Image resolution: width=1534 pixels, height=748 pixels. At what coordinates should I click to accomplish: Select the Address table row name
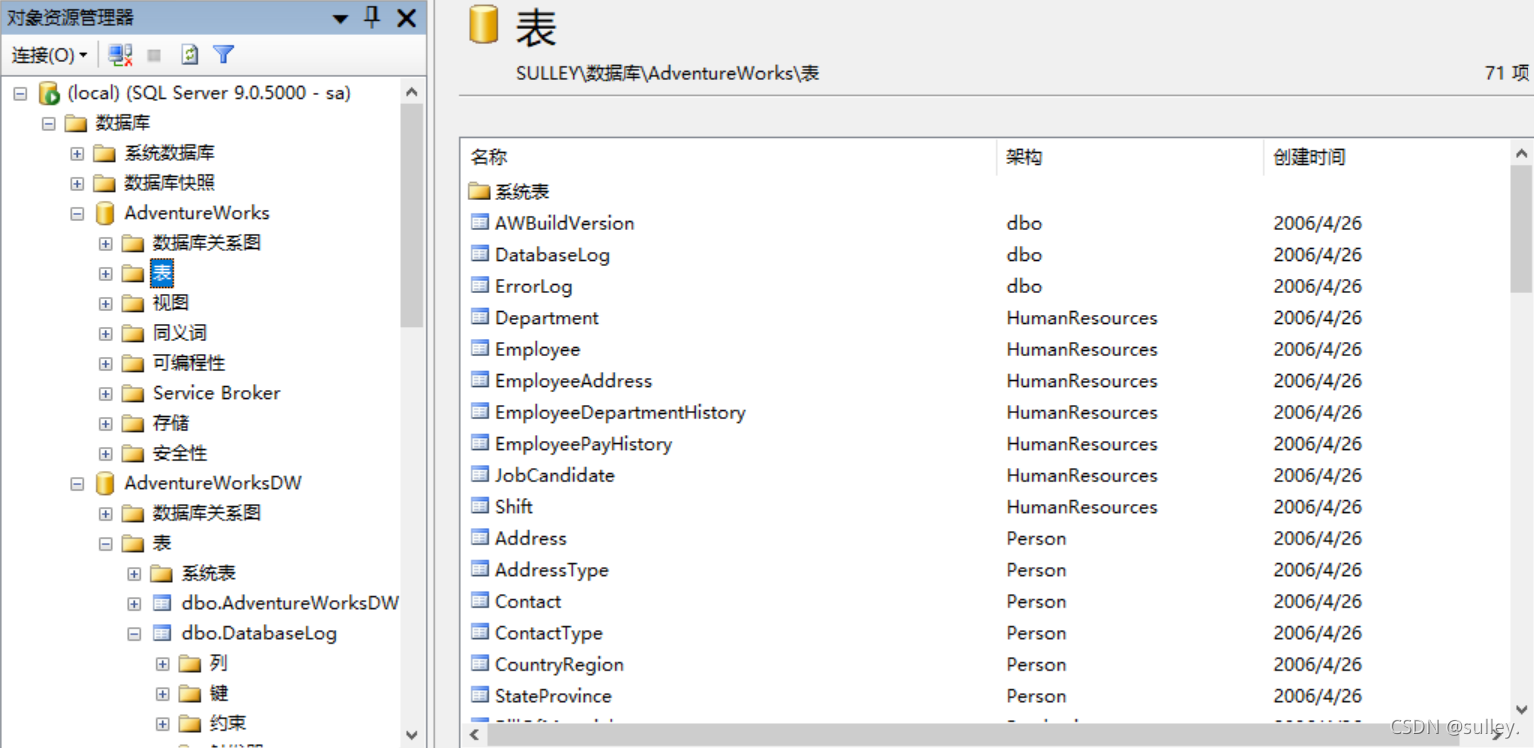(x=531, y=538)
